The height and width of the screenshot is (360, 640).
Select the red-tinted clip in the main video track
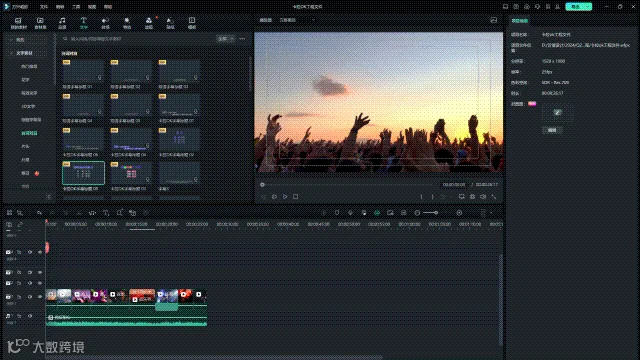point(142,296)
